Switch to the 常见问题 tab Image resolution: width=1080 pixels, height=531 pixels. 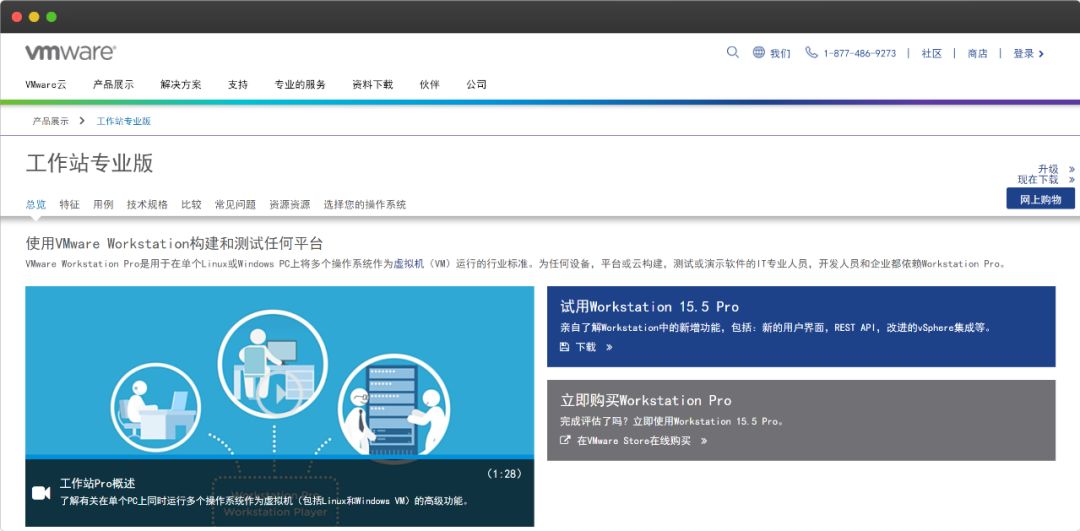pyautogui.click(x=236, y=205)
